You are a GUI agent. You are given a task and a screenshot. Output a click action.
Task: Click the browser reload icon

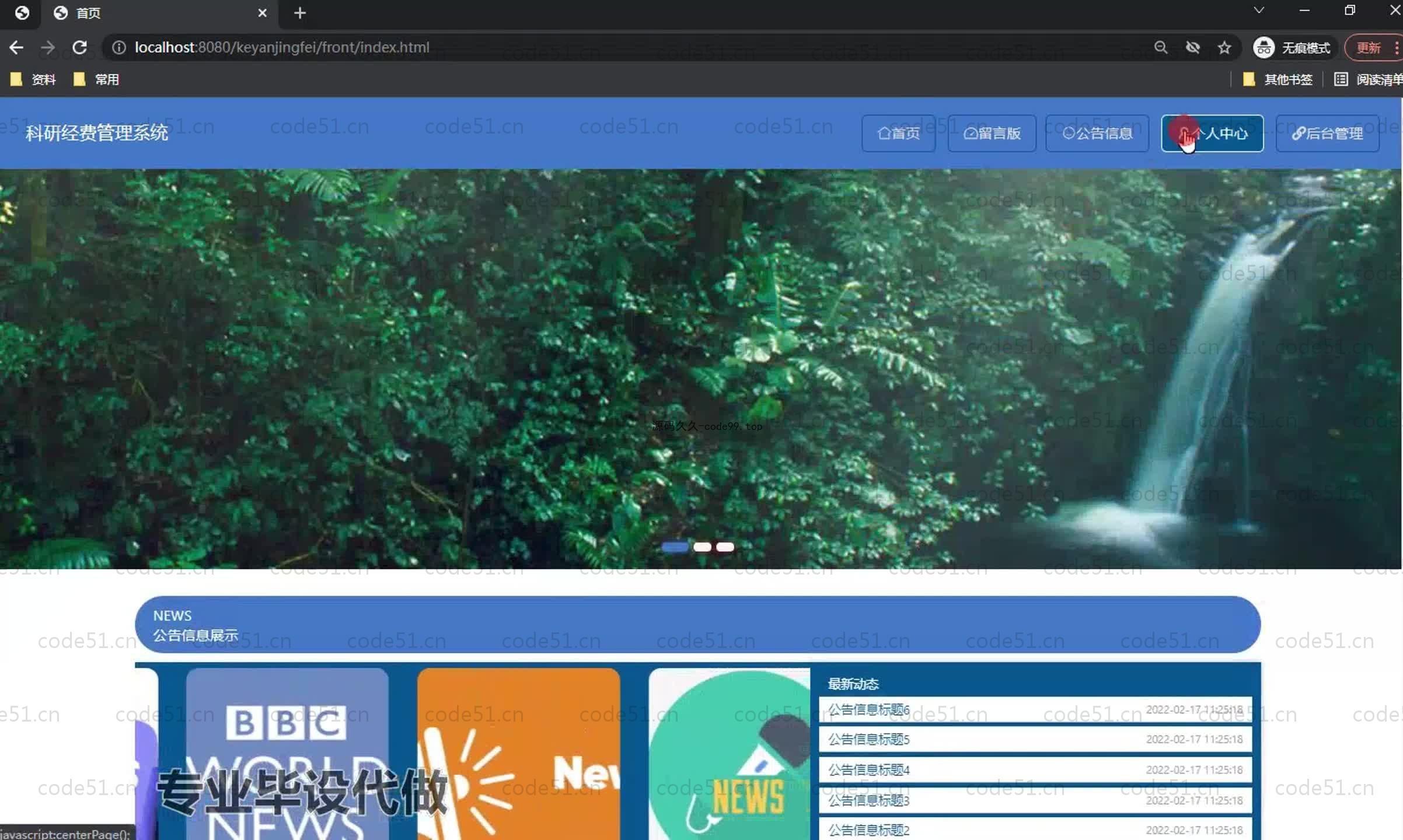pyautogui.click(x=80, y=47)
